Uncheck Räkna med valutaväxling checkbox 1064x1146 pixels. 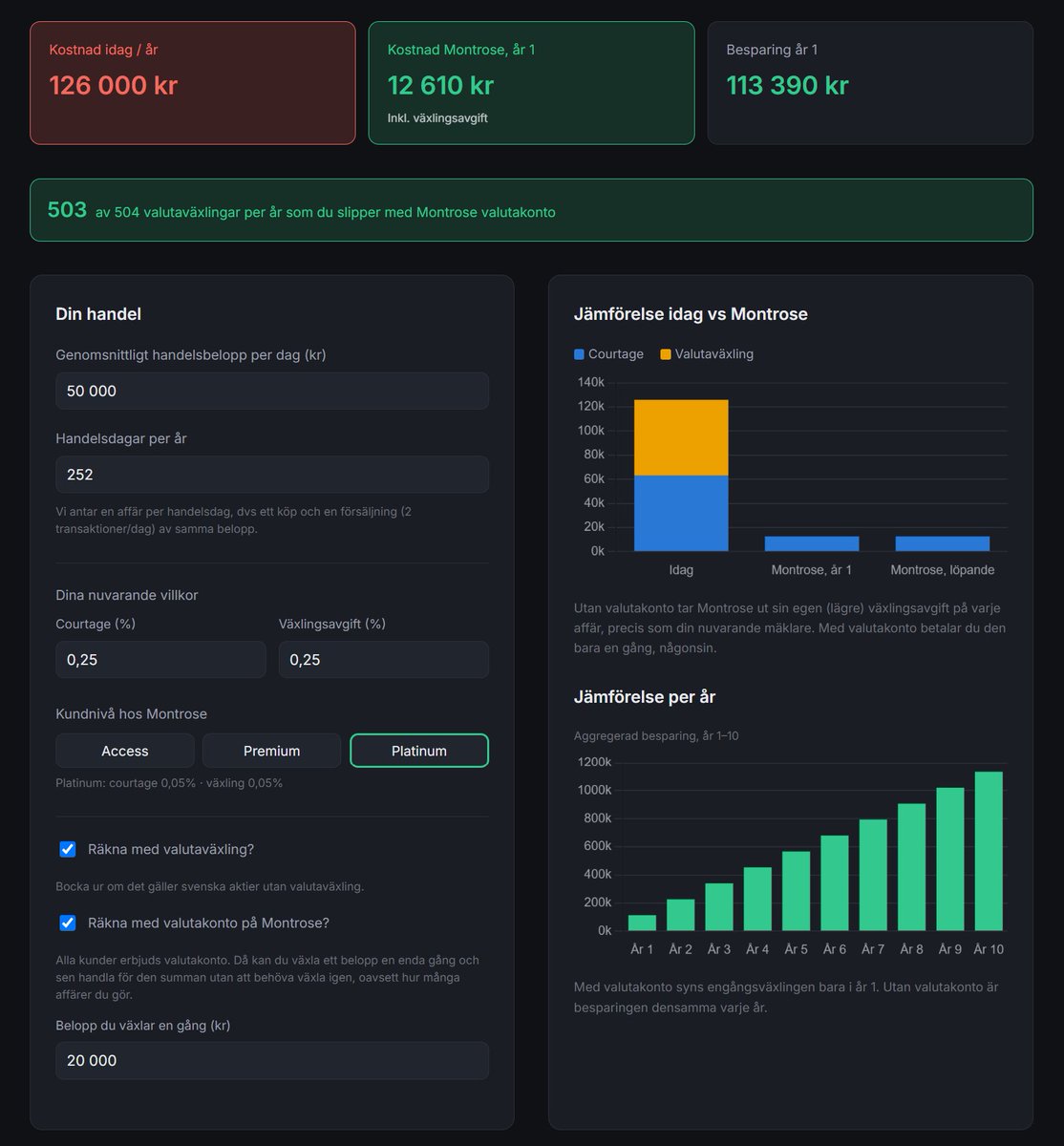[68, 849]
